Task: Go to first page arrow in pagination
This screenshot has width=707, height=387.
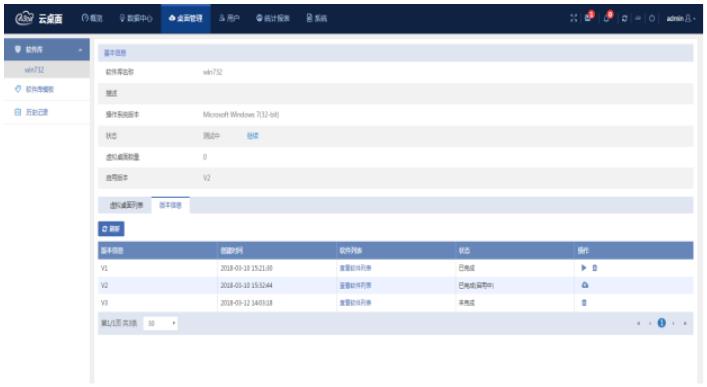Action: point(638,323)
